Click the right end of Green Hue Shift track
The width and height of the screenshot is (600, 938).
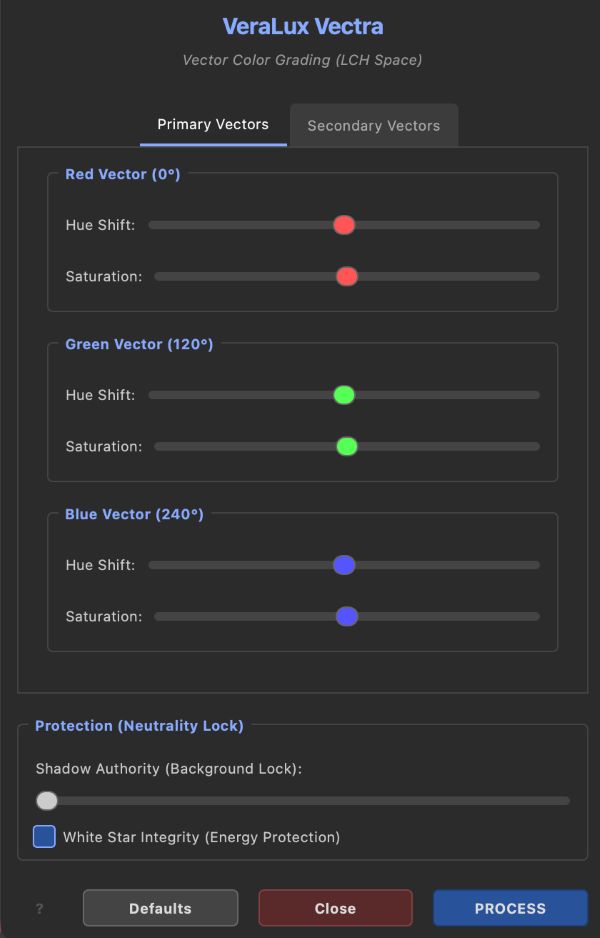[x=536, y=395]
